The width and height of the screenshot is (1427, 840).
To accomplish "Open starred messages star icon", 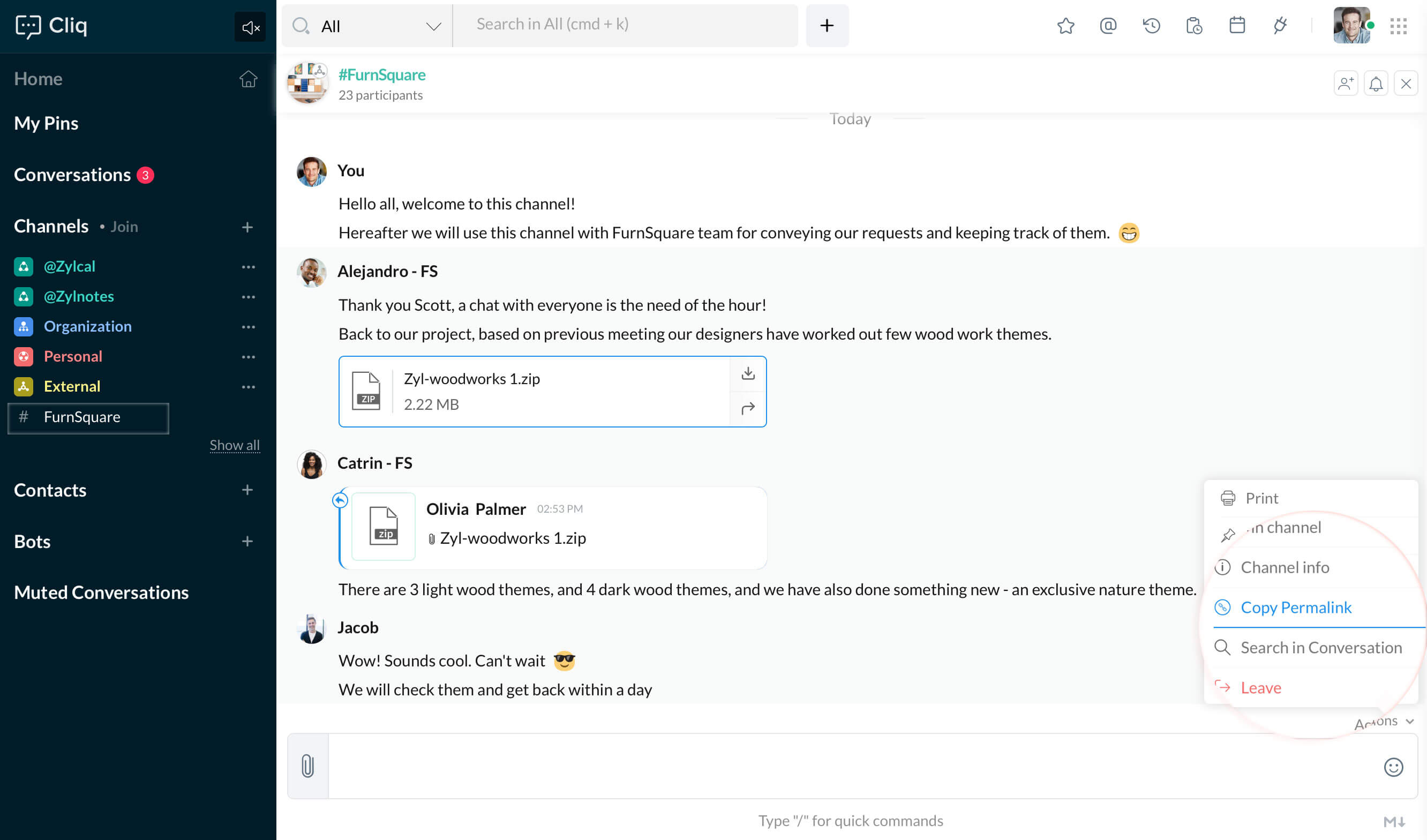I will 1065,26.
